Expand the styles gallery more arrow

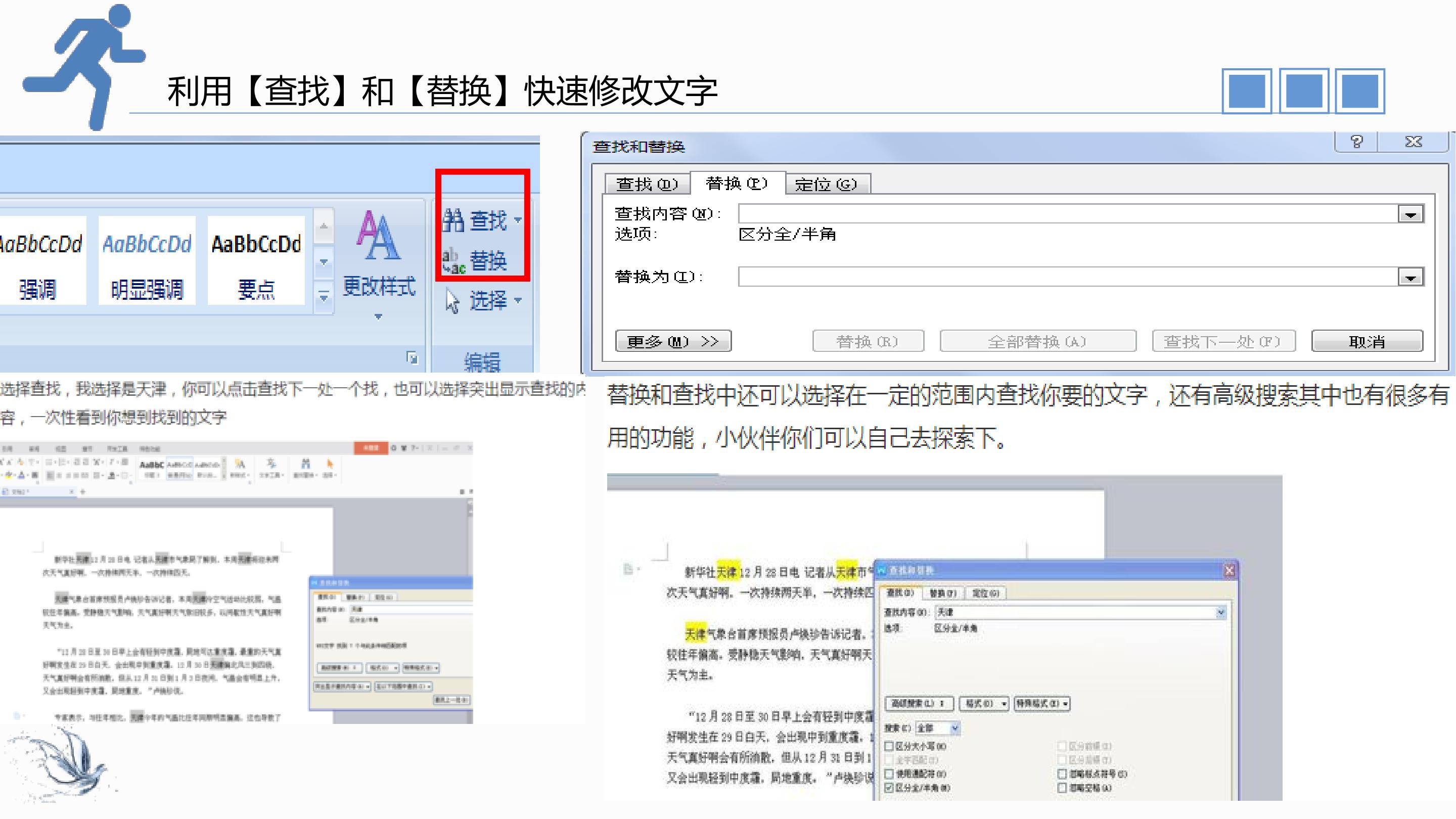[324, 296]
